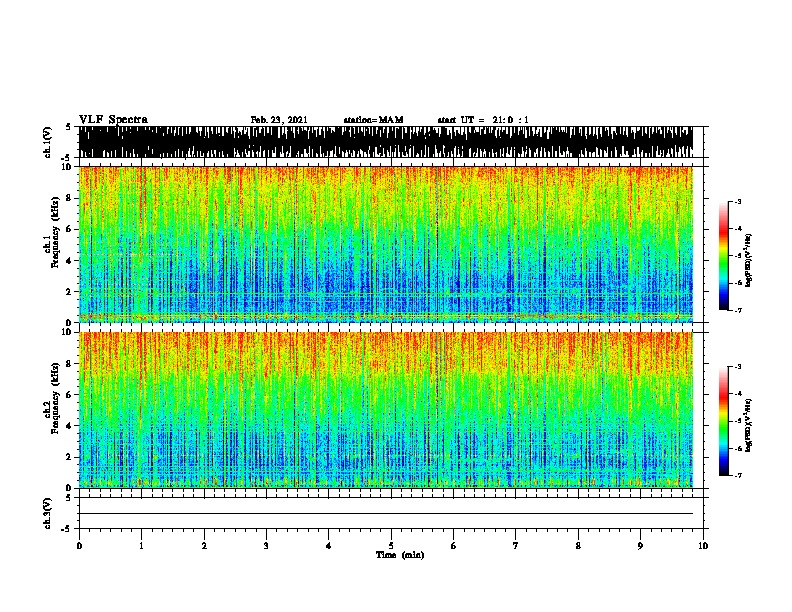Click the time axis tick label "3"
Viewport: 792px width, 612px height.
pos(266,545)
